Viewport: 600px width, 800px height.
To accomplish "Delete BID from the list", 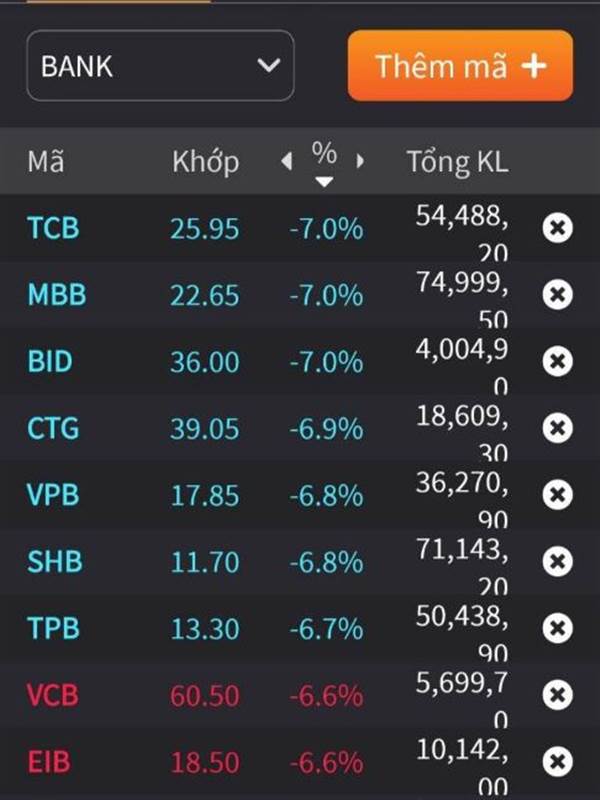I will pos(557,361).
